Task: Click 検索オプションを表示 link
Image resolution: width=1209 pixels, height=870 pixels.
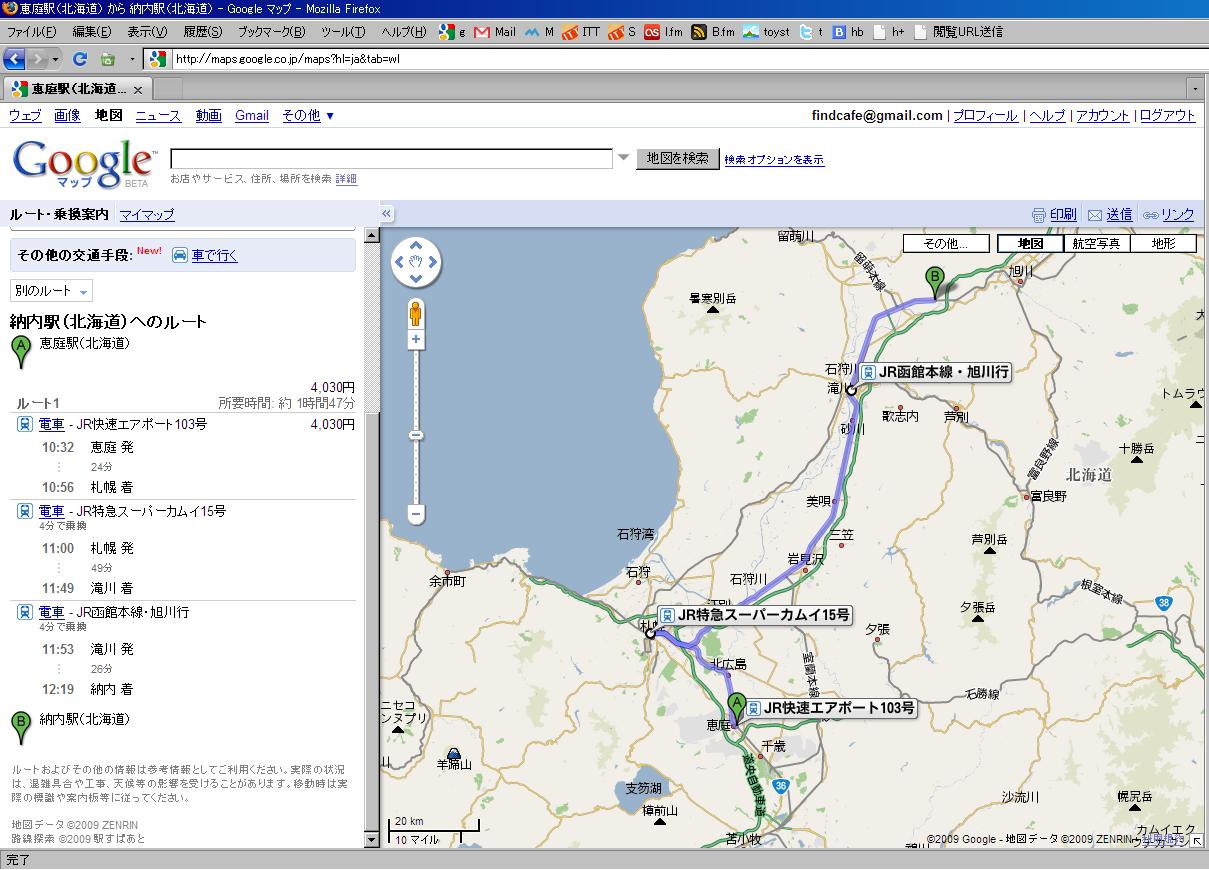Action: pyautogui.click(x=774, y=159)
